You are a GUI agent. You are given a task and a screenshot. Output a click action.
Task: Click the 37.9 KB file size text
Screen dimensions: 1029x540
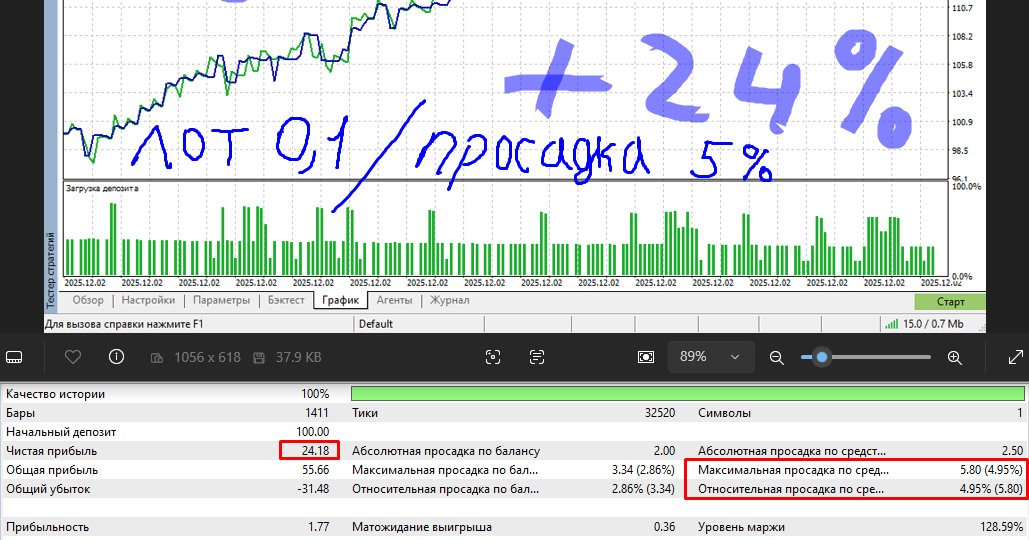click(x=299, y=358)
